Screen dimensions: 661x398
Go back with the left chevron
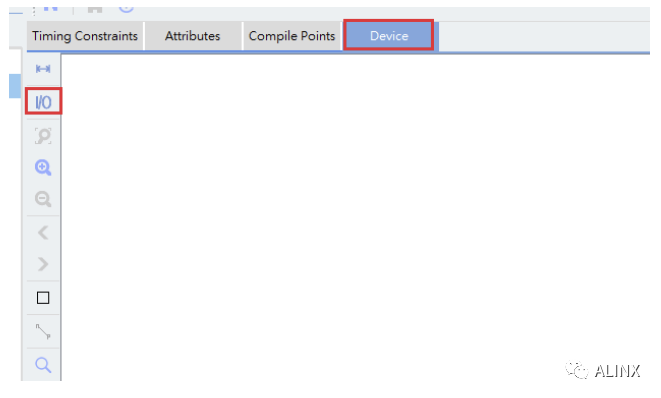pos(43,233)
